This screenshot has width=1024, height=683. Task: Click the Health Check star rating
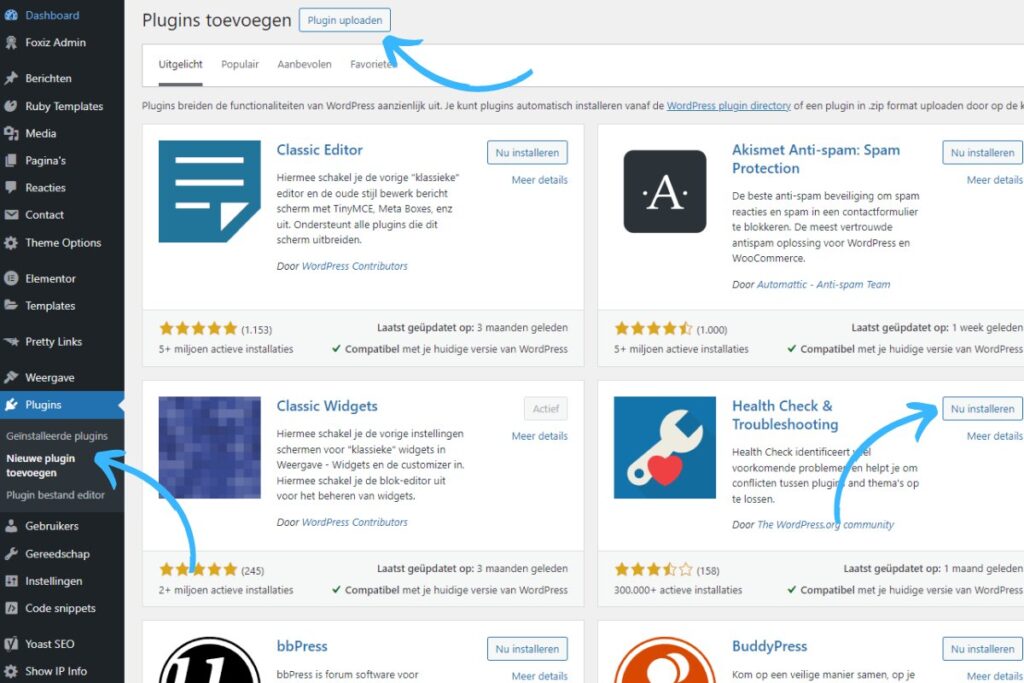(653, 569)
